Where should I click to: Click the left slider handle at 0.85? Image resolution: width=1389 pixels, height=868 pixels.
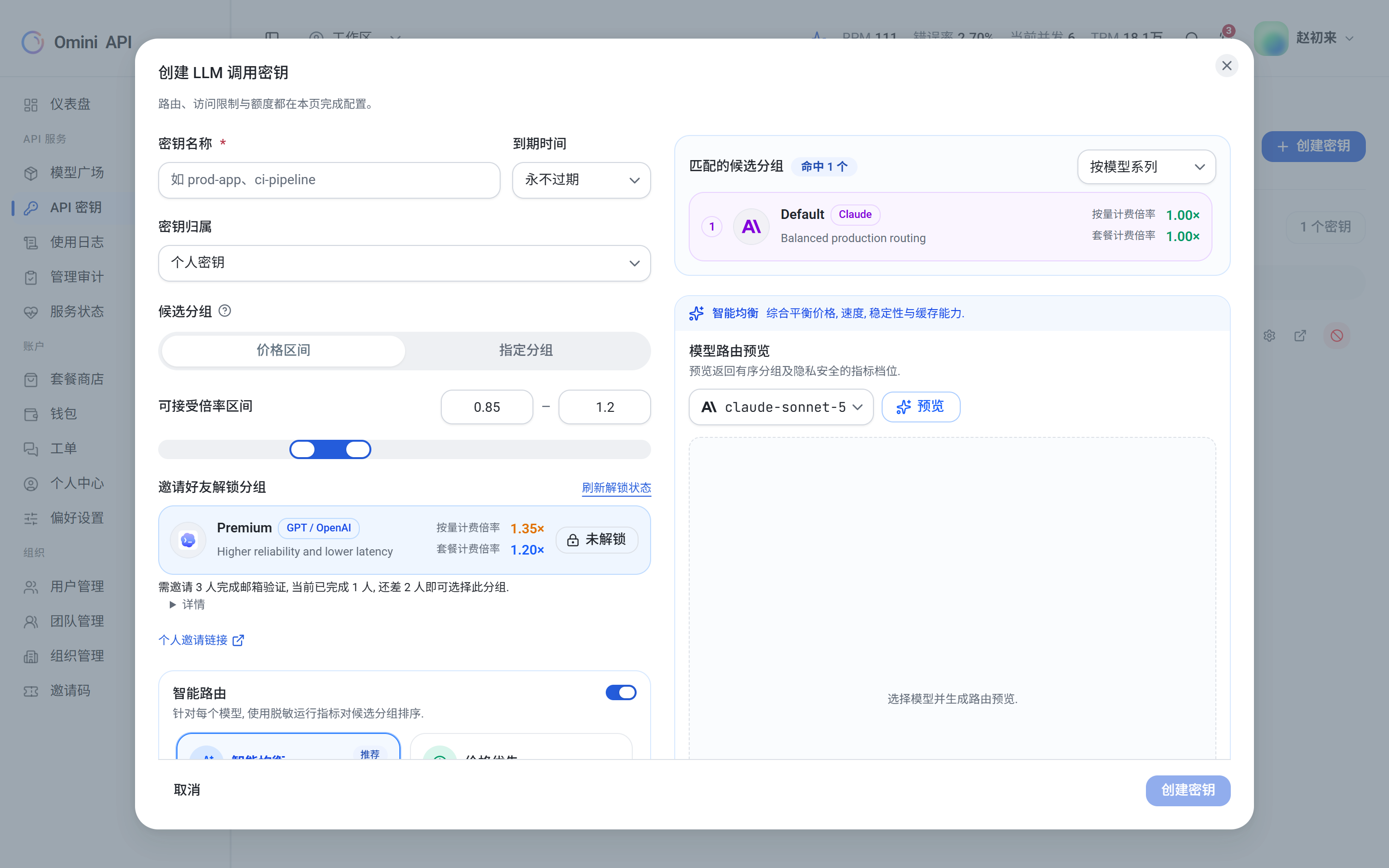pyautogui.click(x=302, y=449)
